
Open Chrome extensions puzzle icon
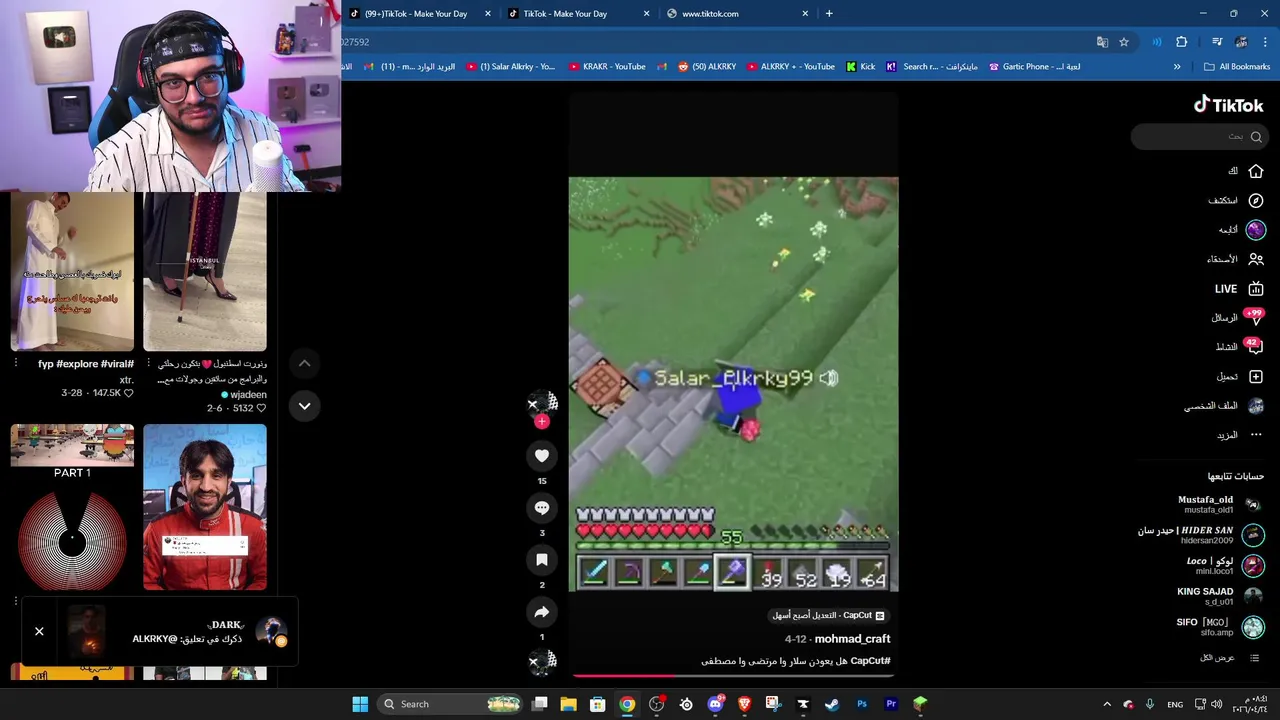tap(1181, 42)
